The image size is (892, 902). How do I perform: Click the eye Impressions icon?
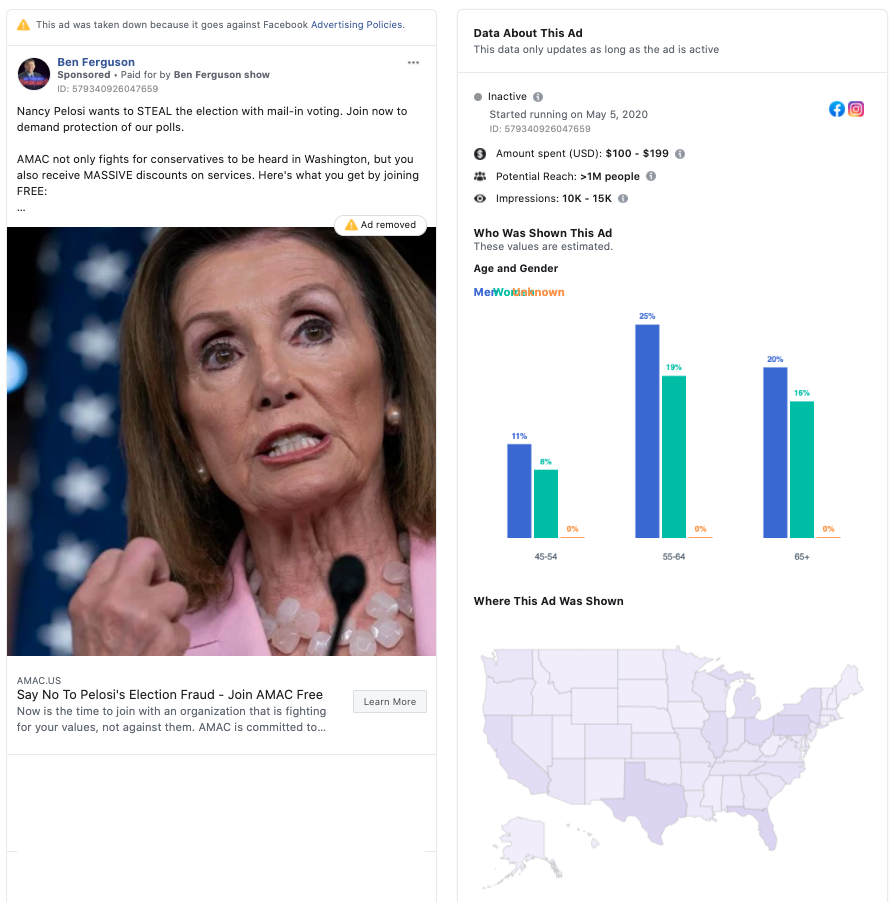pyautogui.click(x=480, y=199)
